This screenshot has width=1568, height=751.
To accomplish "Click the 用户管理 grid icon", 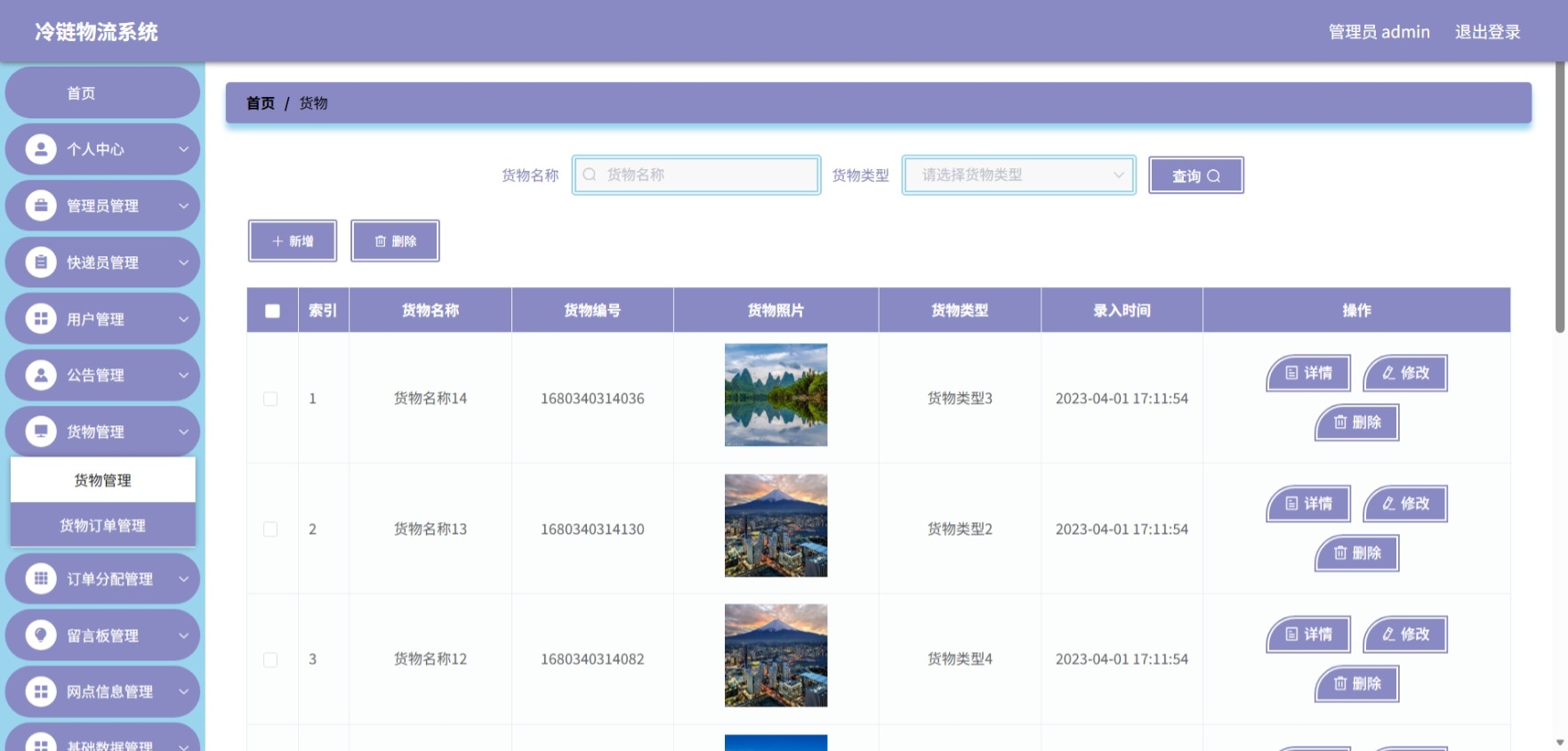I will click(41, 319).
